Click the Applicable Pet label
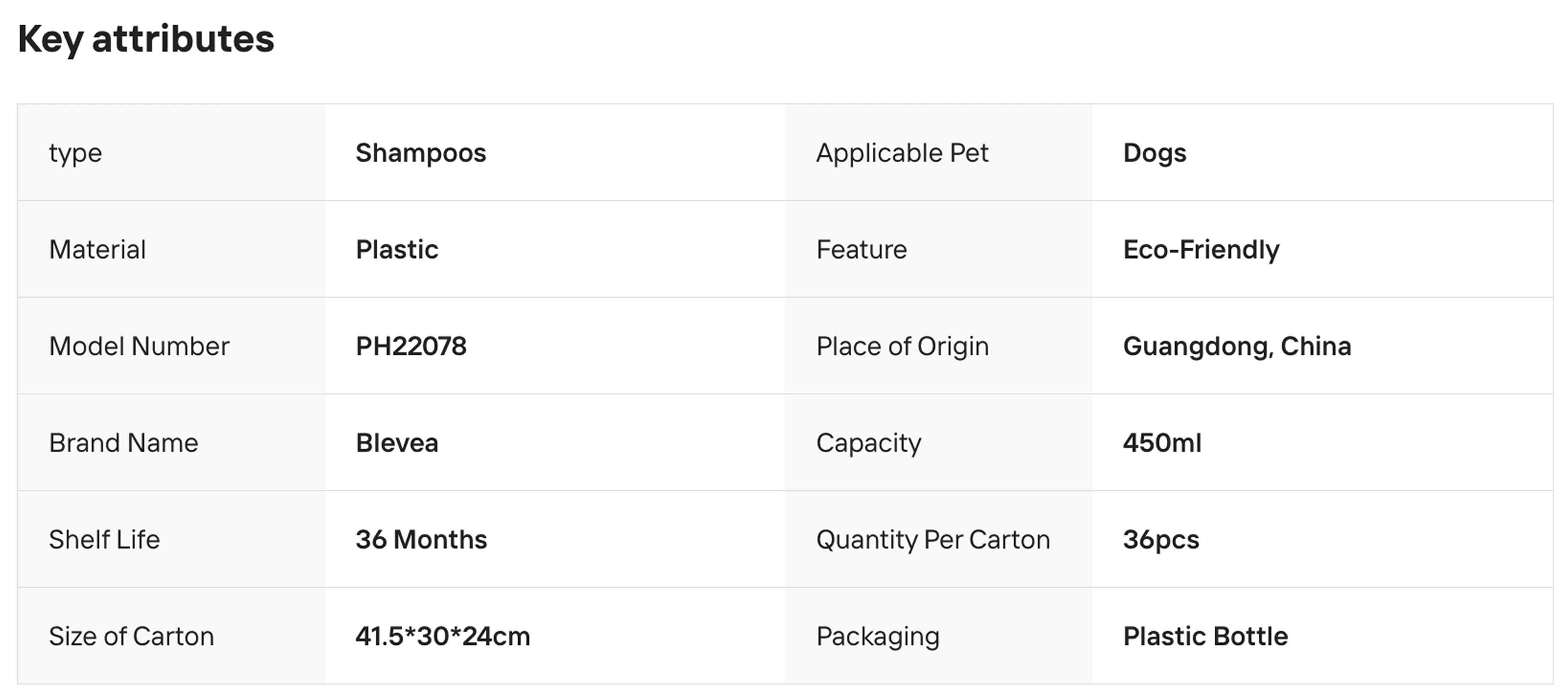The height and width of the screenshot is (695, 1568). (902, 153)
